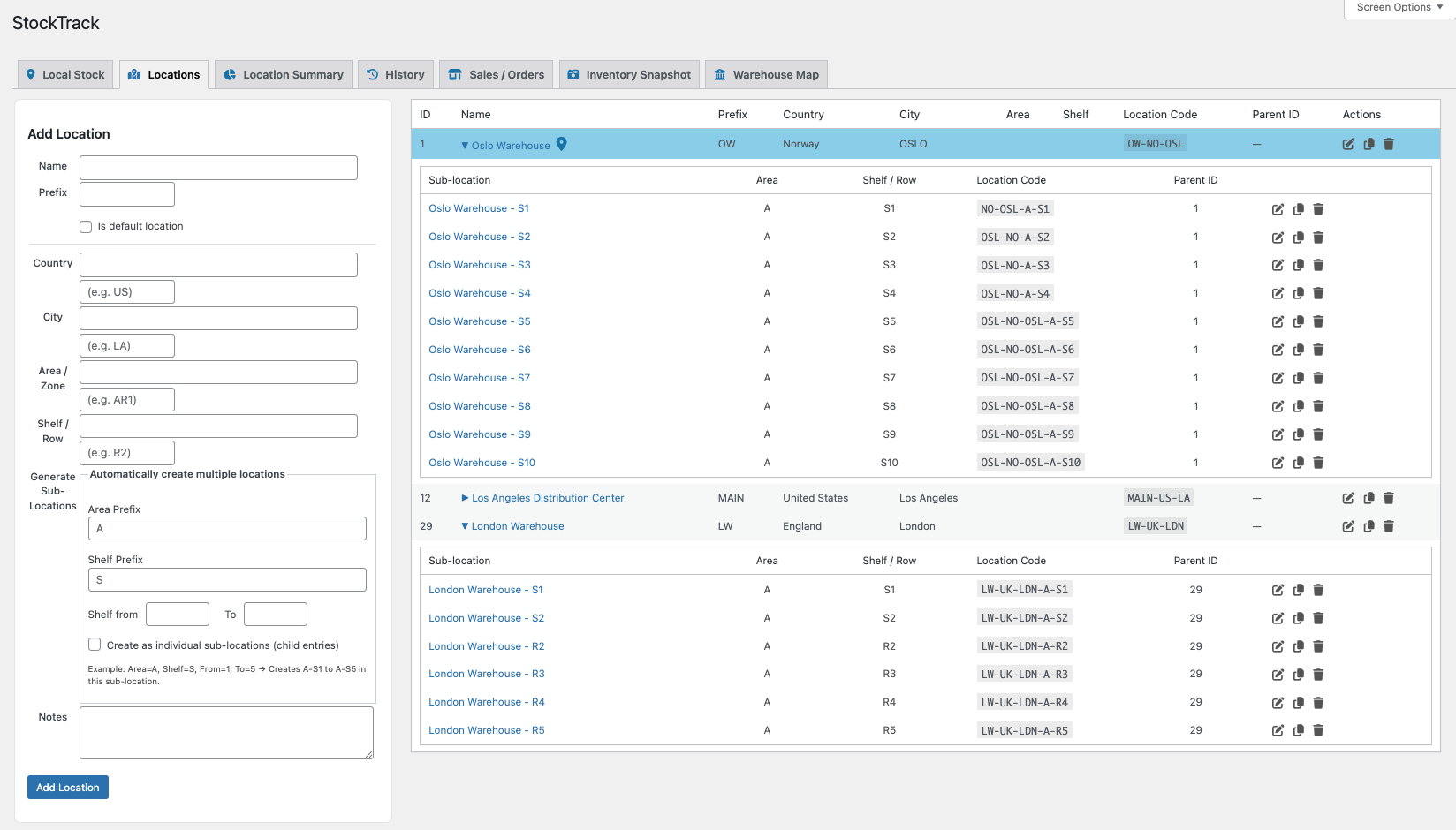Collapse the Oslo Warehouse sub-locations
1456x830 pixels.
coord(465,146)
